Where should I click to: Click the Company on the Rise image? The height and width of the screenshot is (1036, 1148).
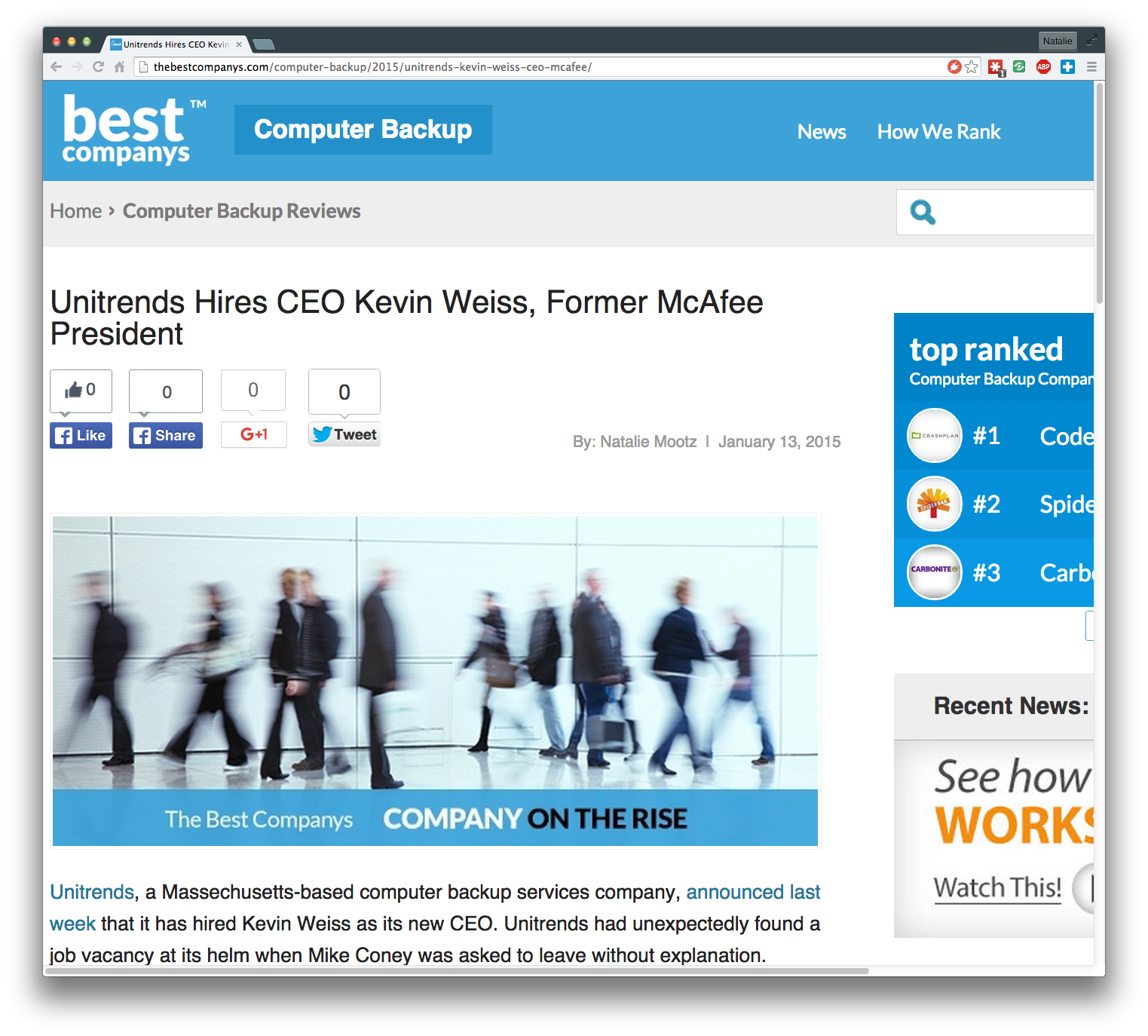[435, 681]
